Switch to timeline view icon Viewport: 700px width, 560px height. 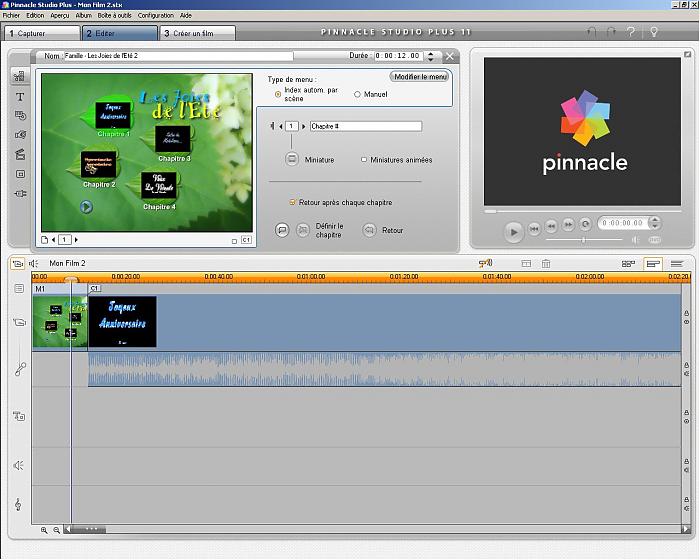click(x=653, y=264)
